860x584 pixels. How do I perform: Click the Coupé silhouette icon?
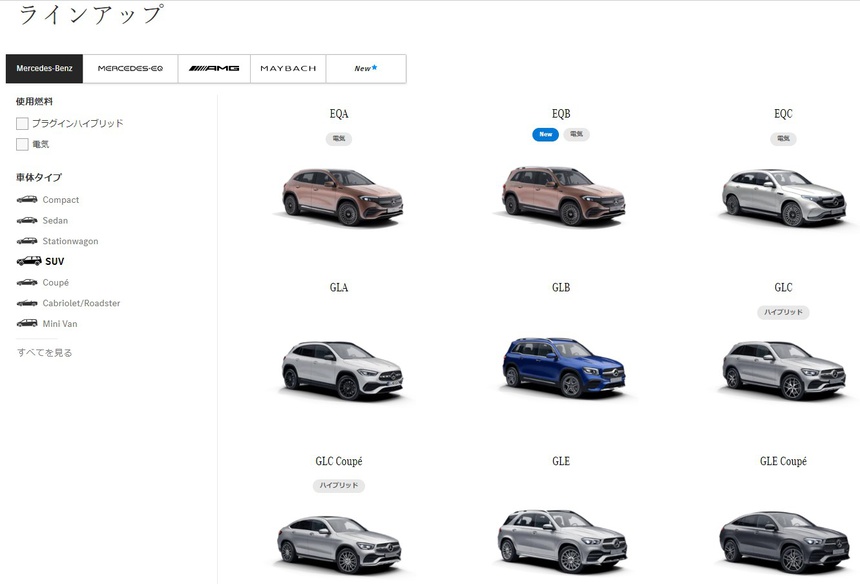(x=27, y=282)
